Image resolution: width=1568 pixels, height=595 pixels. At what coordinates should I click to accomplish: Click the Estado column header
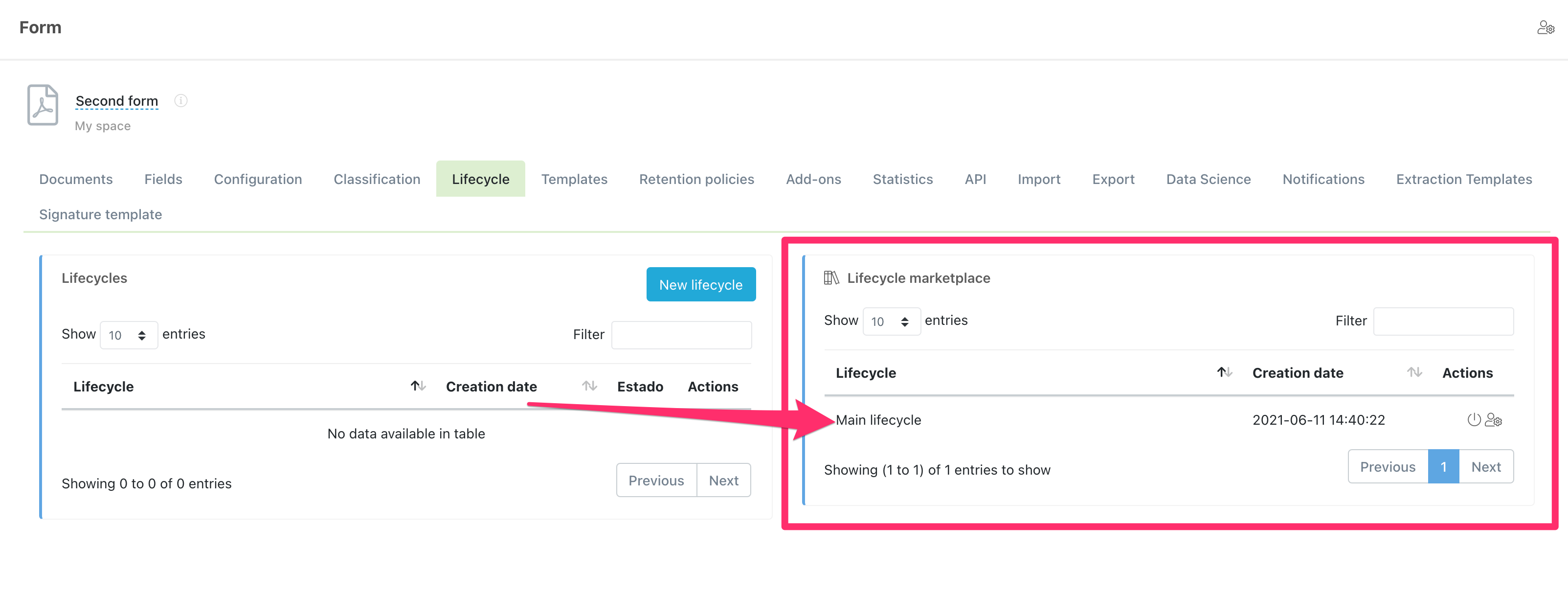coord(640,387)
